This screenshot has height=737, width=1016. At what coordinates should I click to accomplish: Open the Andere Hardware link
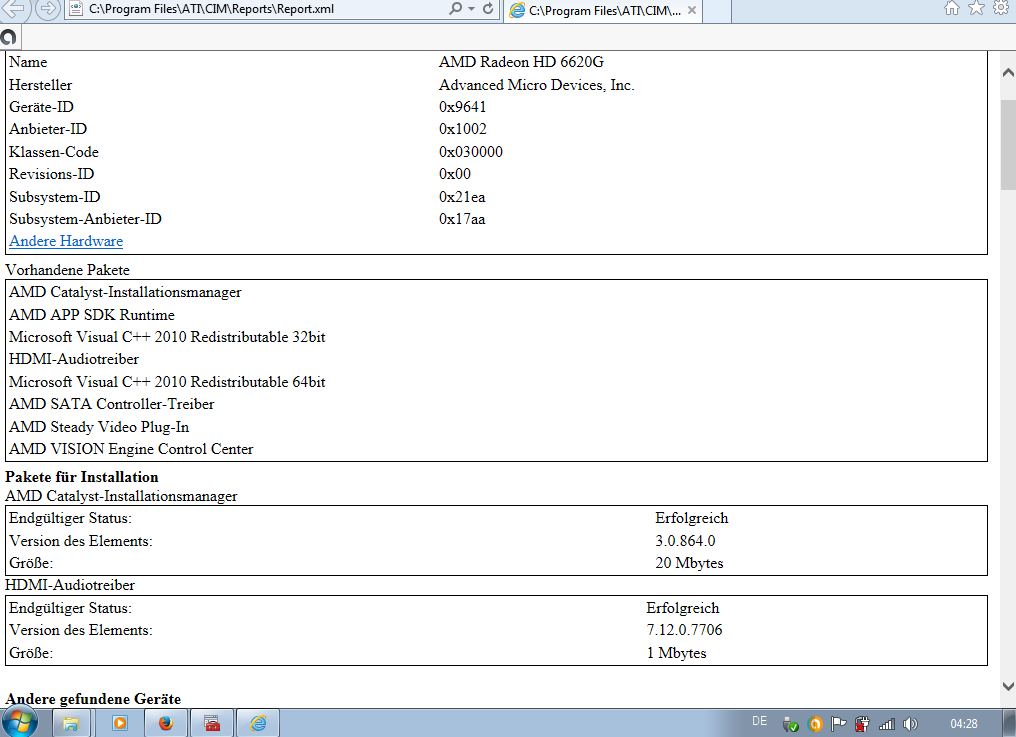point(66,241)
